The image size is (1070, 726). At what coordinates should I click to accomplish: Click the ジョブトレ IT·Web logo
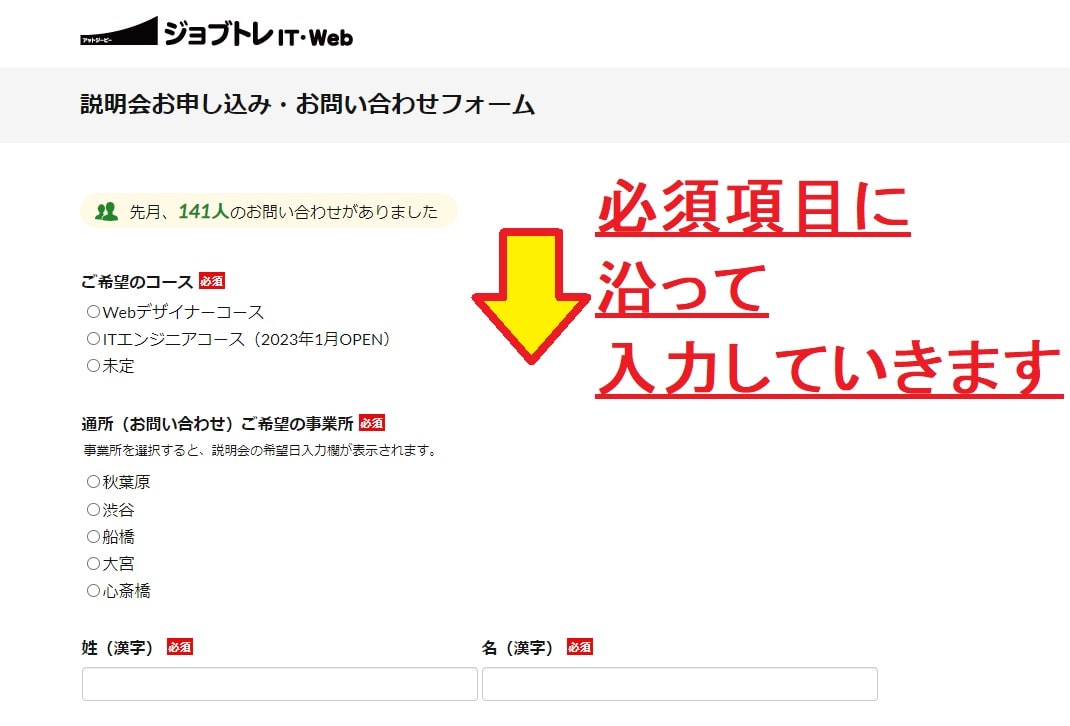216,32
